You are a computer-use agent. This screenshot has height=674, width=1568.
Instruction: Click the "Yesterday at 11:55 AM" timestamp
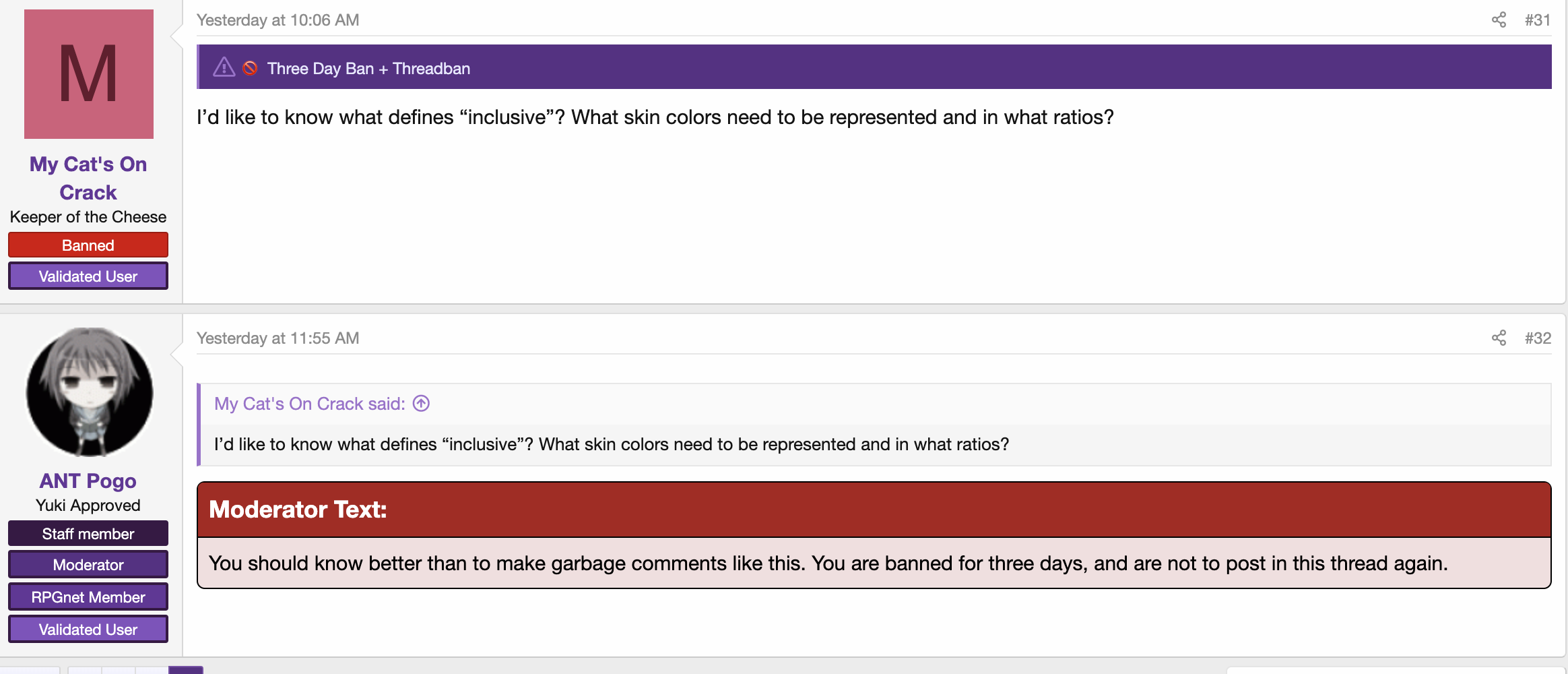coord(277,338)
